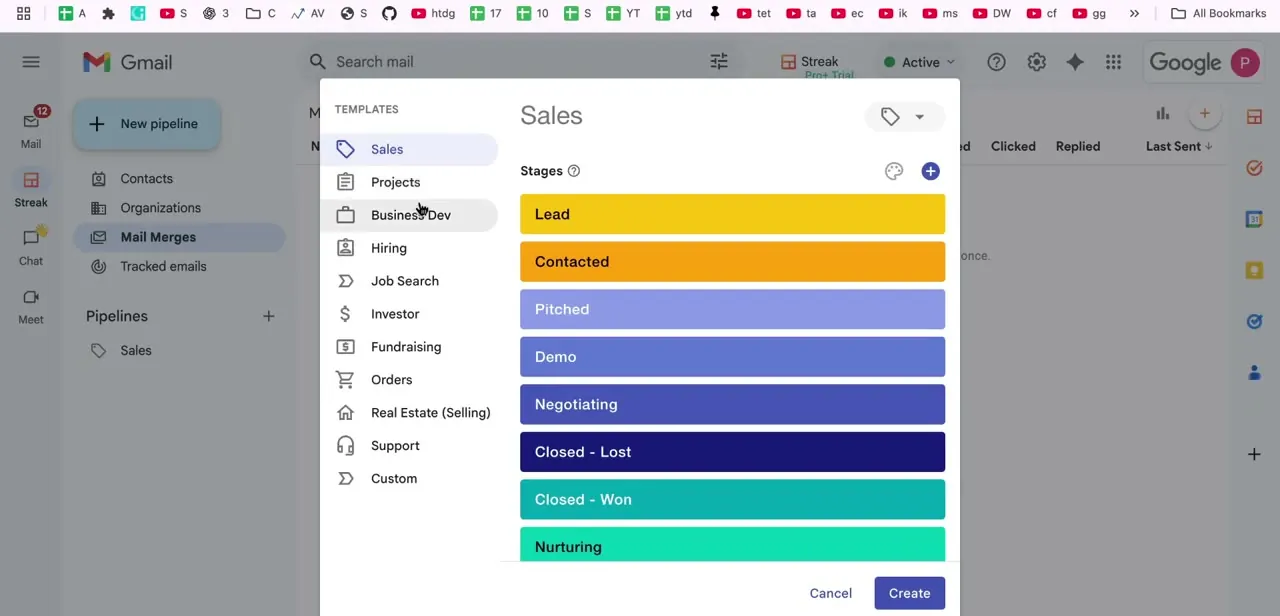Open the Active status dropdown
1280x616 pixels.
coord(919,62)
